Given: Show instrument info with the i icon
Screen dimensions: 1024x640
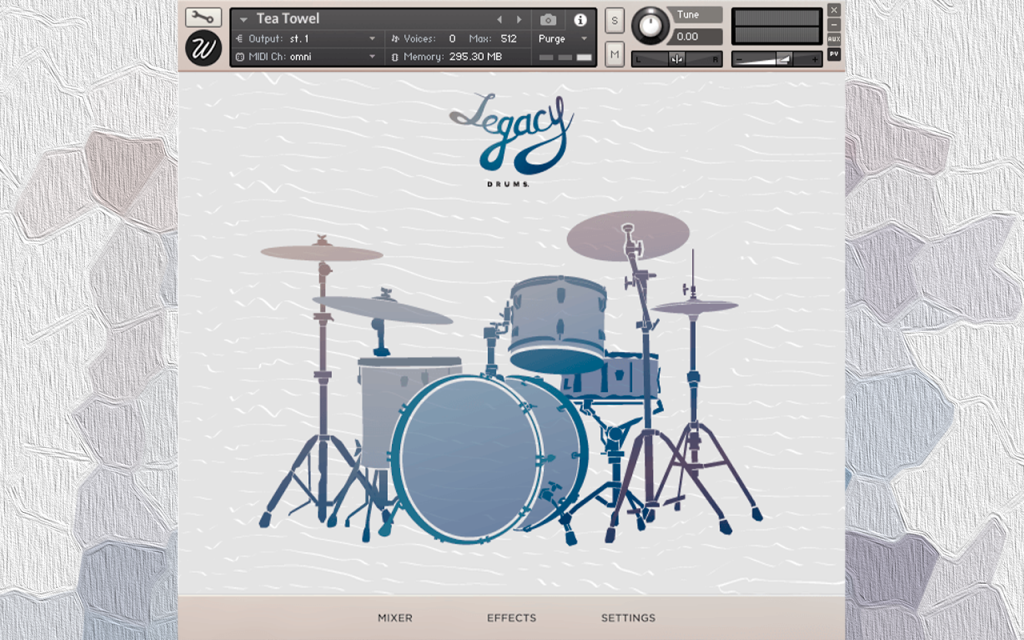Looking at the screenshot, I should (580, 20).
